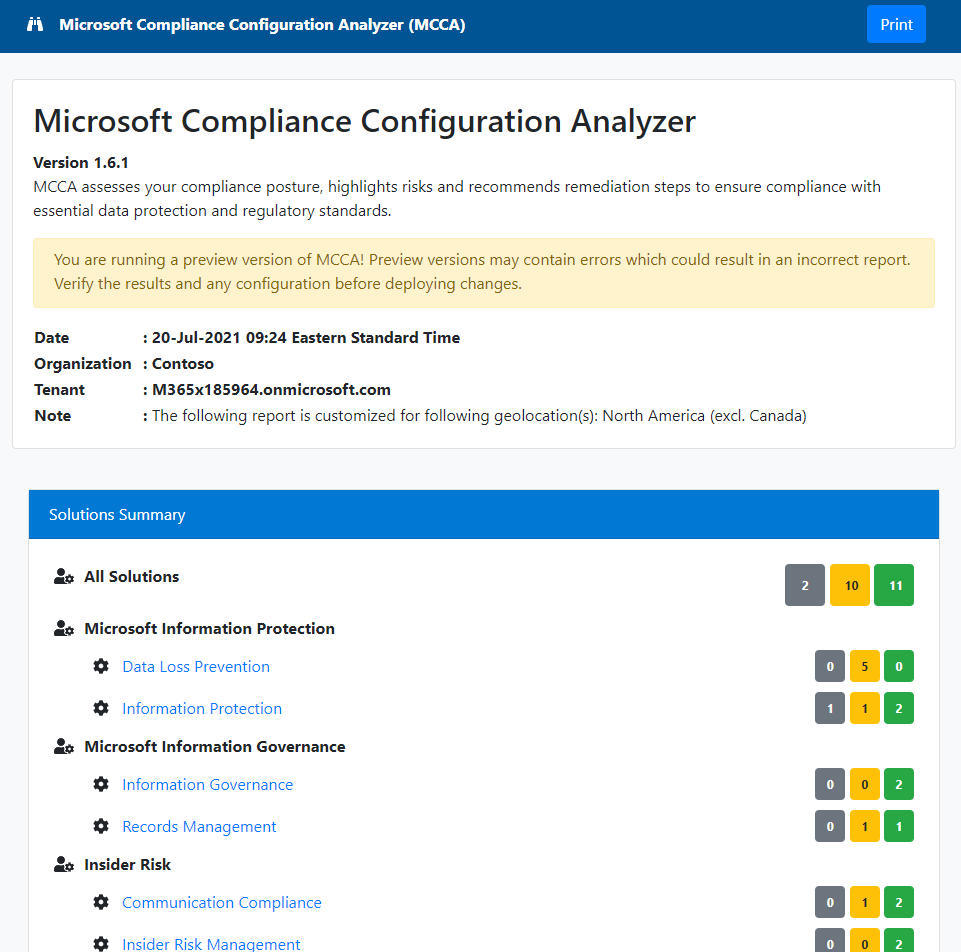Viewport: 961px width, 952px height.
Task: Click the binoculars icon in header
Action: tap(35, 25)
